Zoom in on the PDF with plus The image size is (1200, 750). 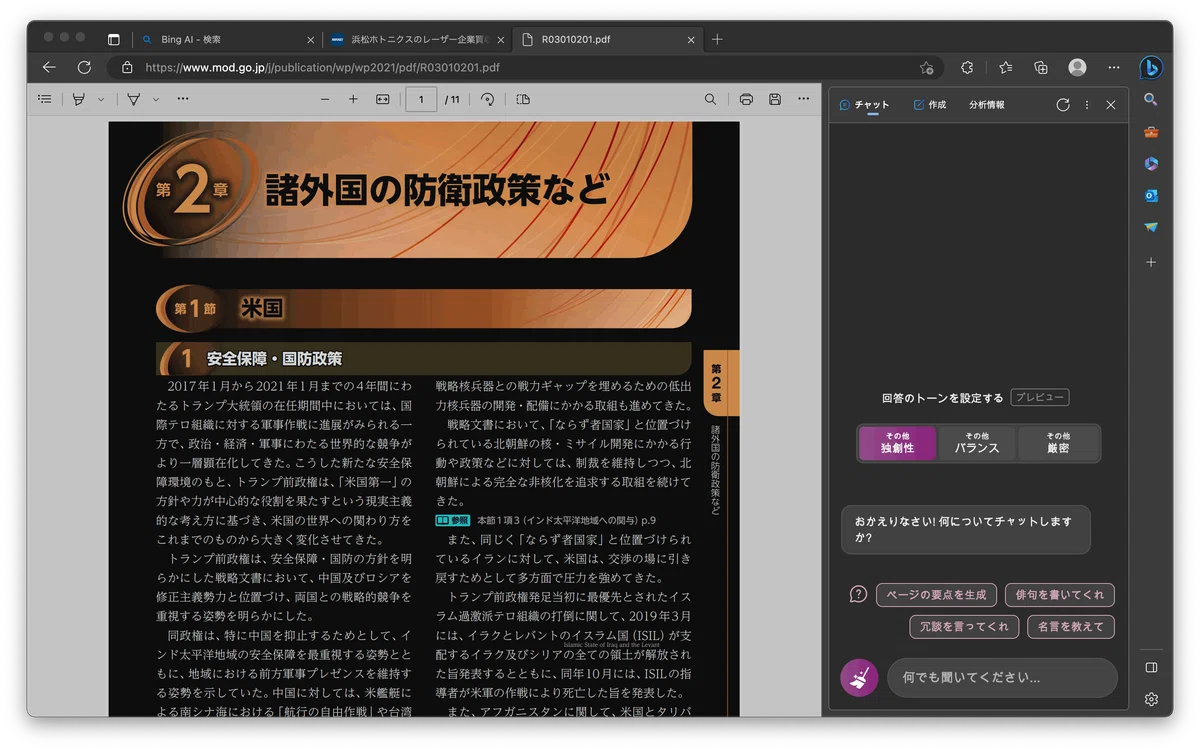tap(353, 99)
